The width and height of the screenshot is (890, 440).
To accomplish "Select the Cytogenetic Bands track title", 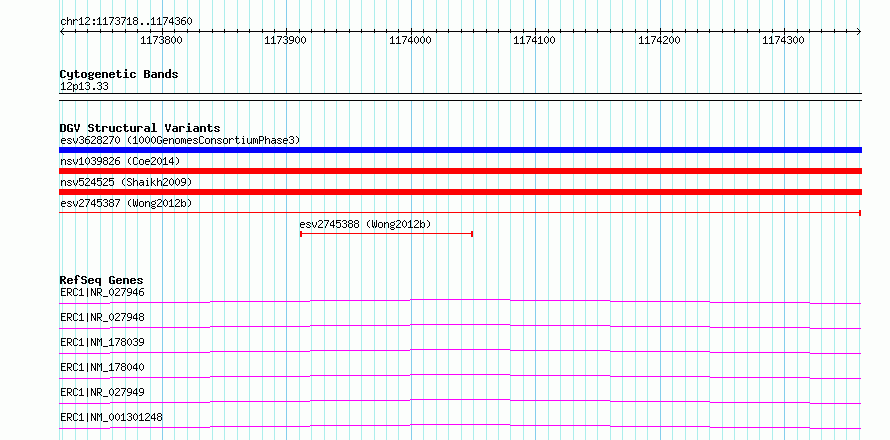I will pyautogui.click(x=119, y=74).
